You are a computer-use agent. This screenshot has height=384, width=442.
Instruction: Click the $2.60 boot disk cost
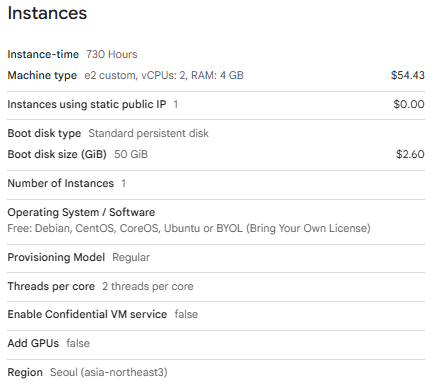[410, 154]
